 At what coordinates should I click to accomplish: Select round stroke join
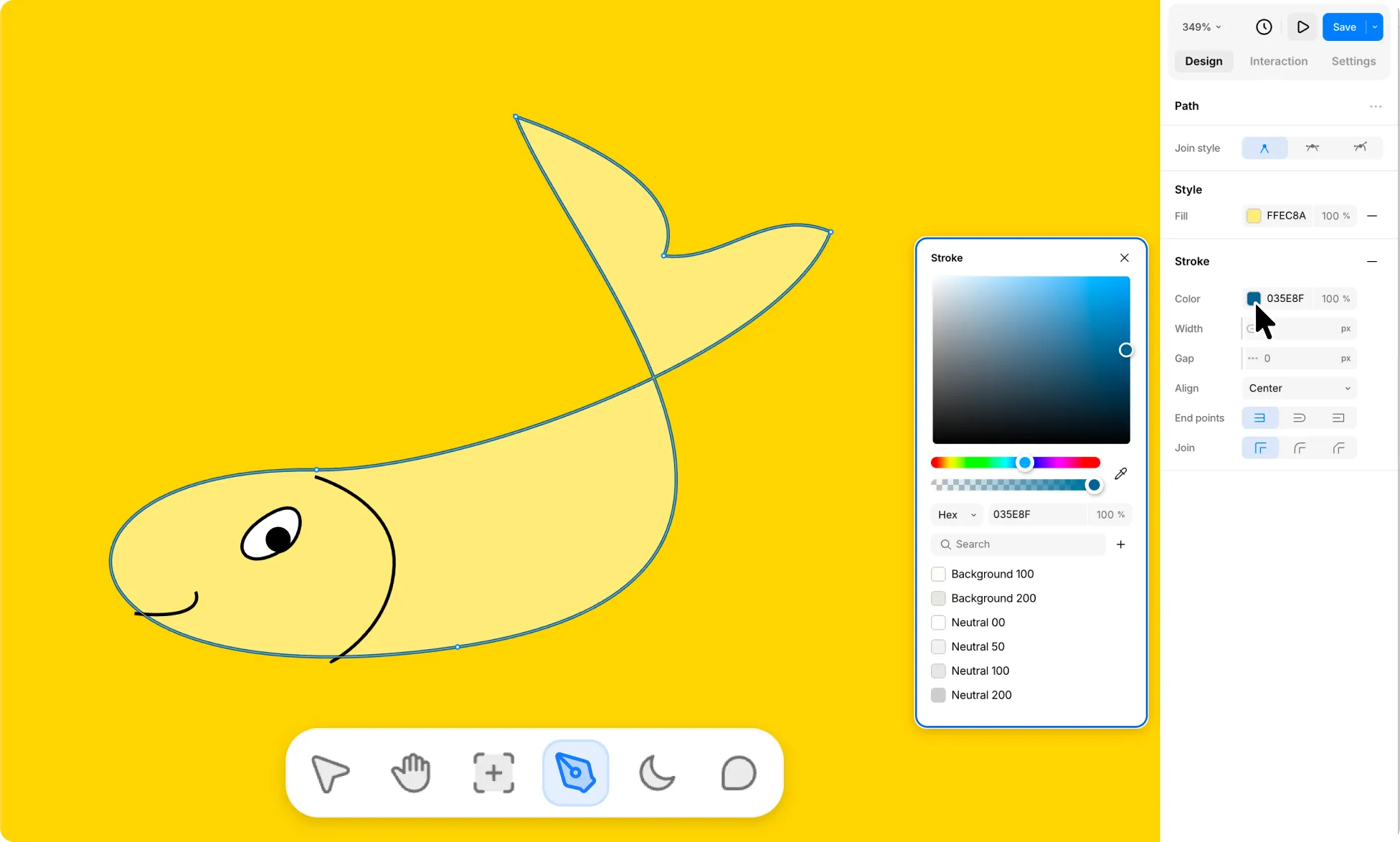click(1300, 448)
